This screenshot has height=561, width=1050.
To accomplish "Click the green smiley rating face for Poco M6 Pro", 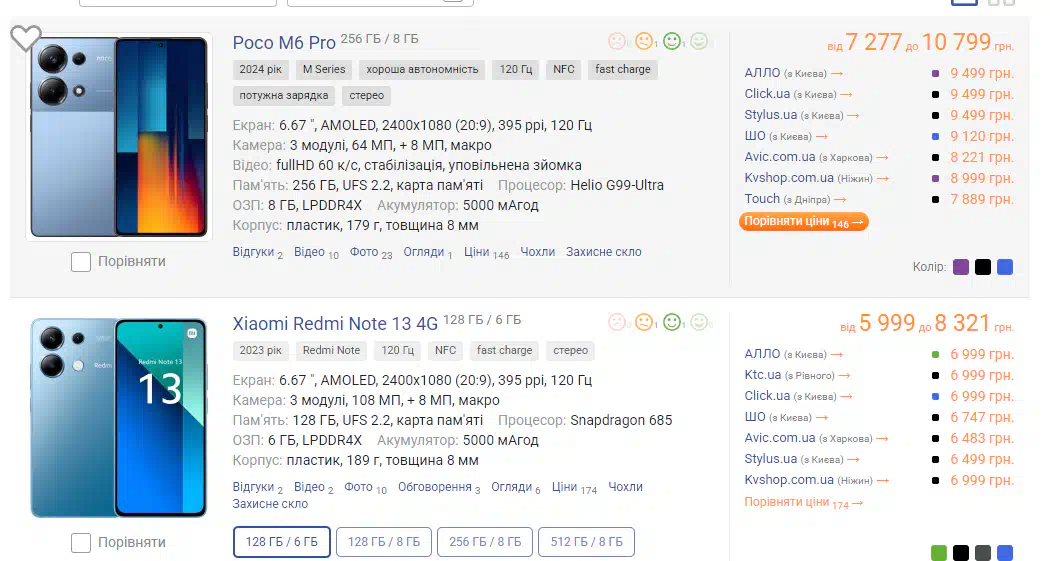I will point(672,42).
